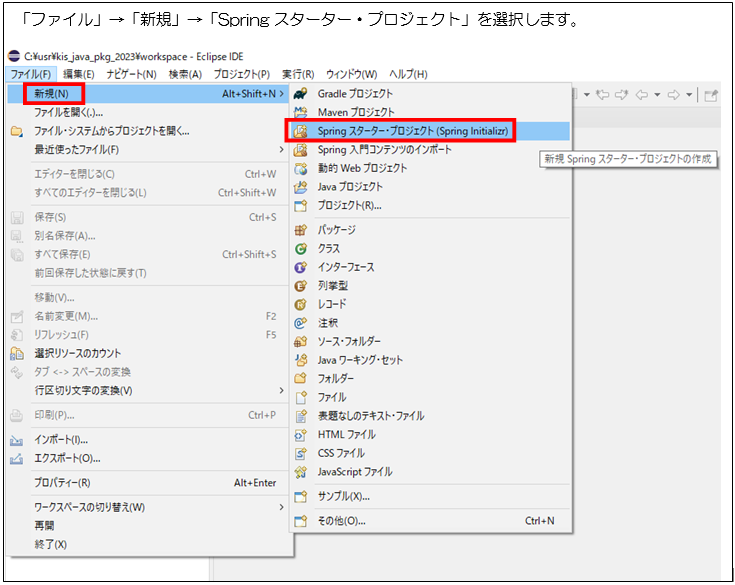The height and width of the screenshot is (585, 735).
Task: Click the Gradle プロジェクト elephant icon
Action: (x=300, y=94)
